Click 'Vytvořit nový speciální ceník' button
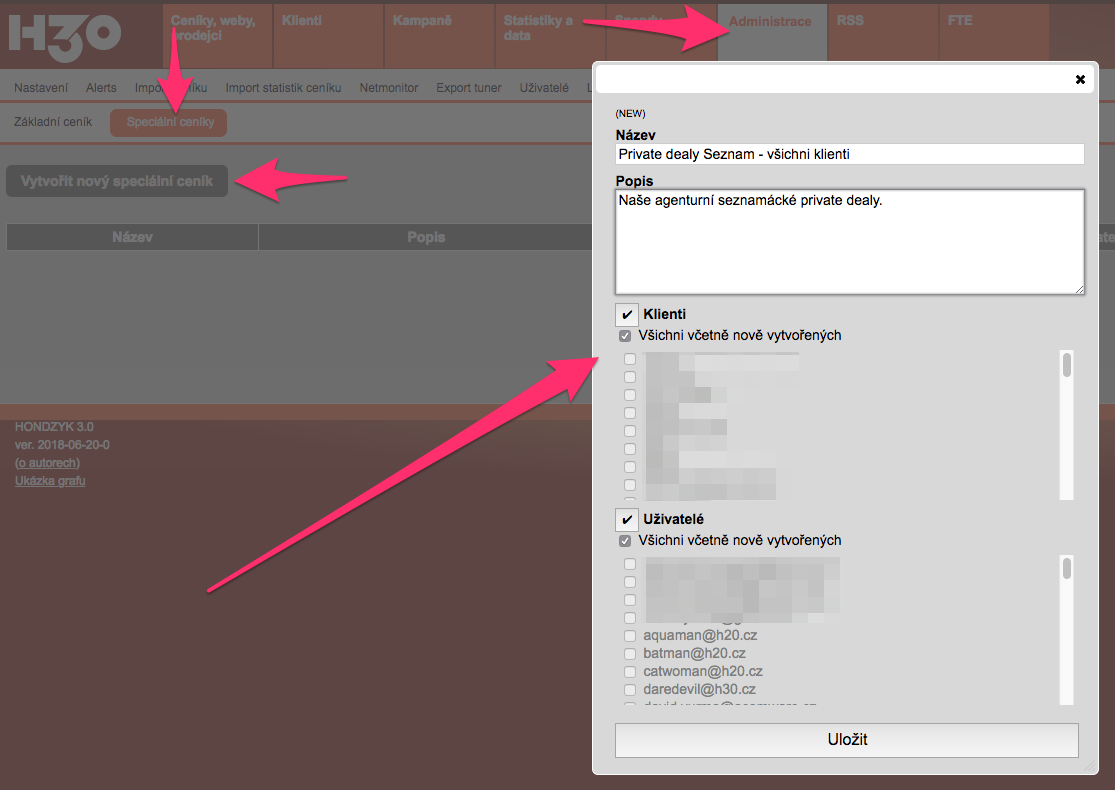 [x=117, y=182]
